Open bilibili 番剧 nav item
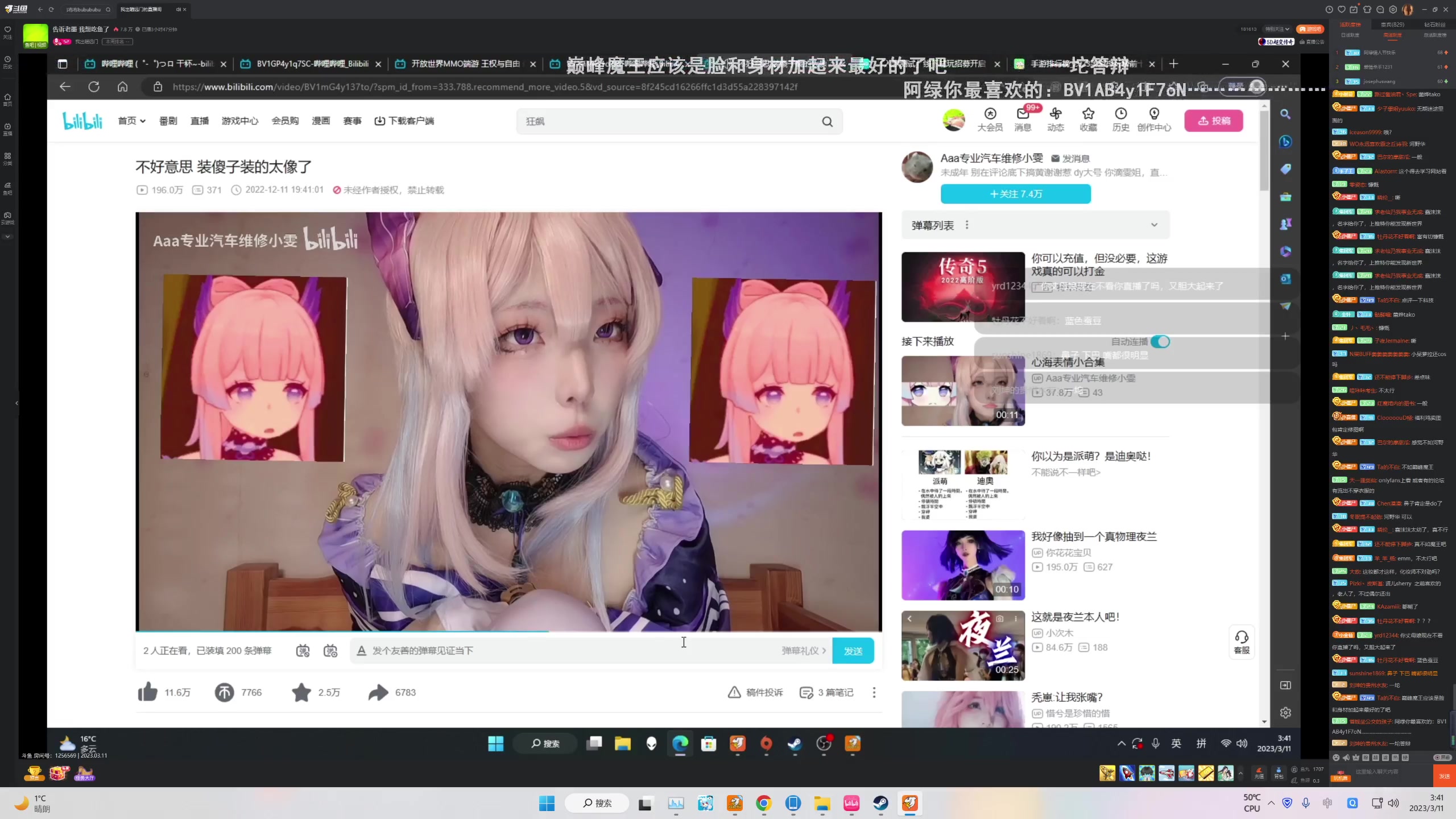 [168, 121]
